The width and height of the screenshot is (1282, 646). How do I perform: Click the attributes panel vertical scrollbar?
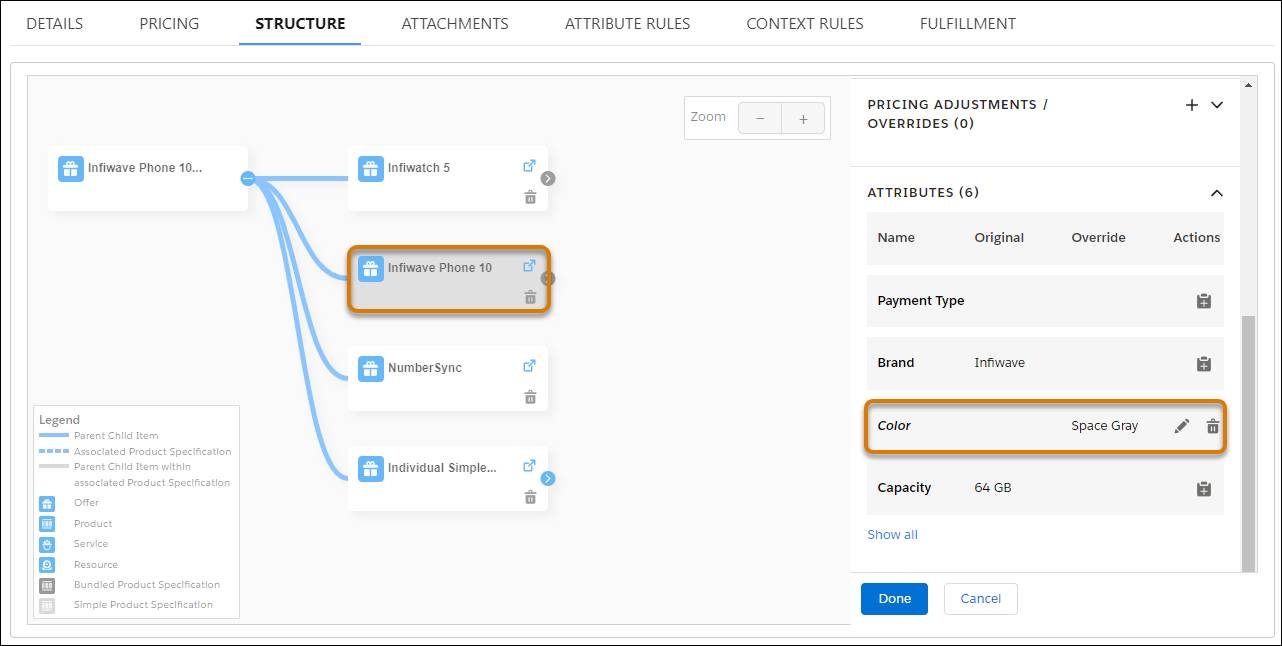point(1247,444)
